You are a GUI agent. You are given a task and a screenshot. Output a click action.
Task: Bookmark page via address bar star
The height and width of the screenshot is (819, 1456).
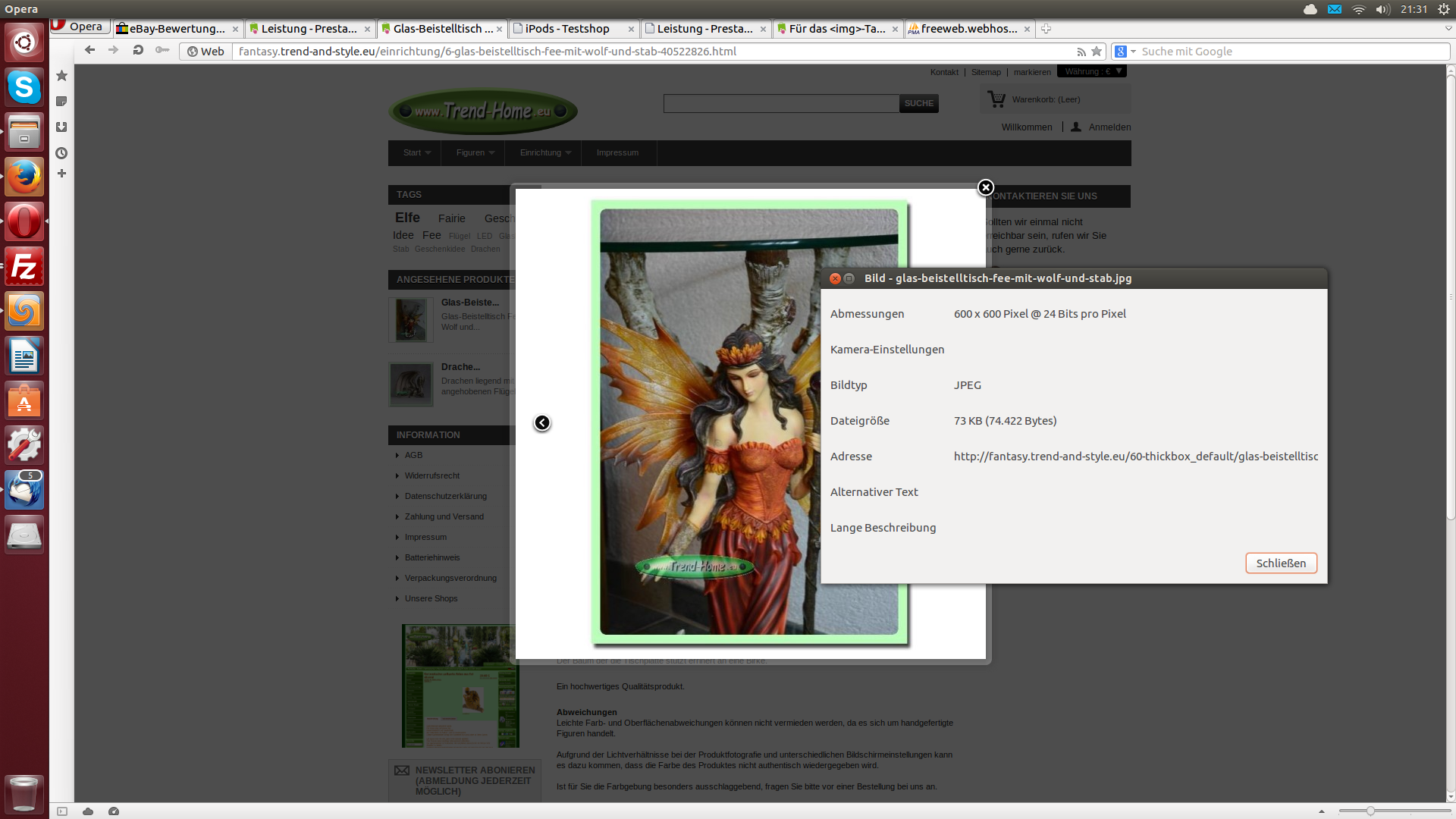point(1097,52)
